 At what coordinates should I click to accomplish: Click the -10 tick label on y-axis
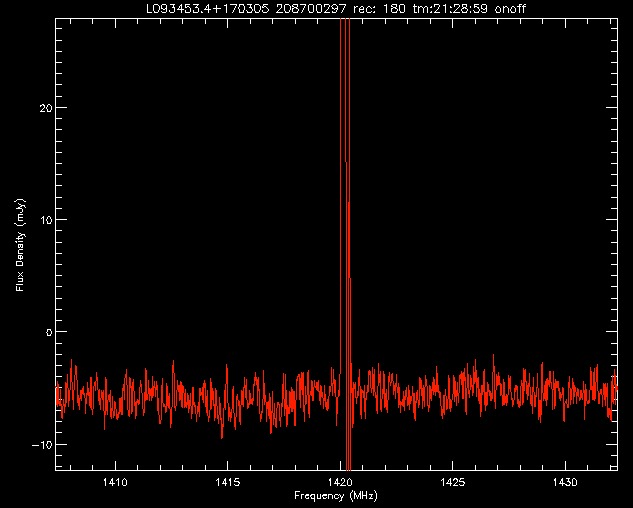[x=41, y=444]
